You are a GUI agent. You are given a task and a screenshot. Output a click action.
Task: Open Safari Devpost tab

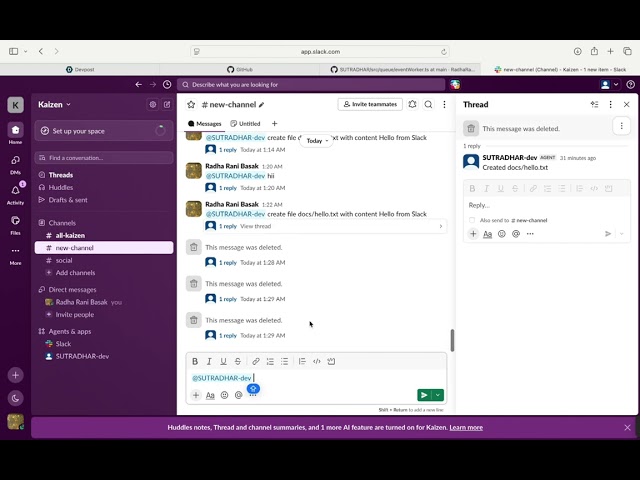click(80, 69)
